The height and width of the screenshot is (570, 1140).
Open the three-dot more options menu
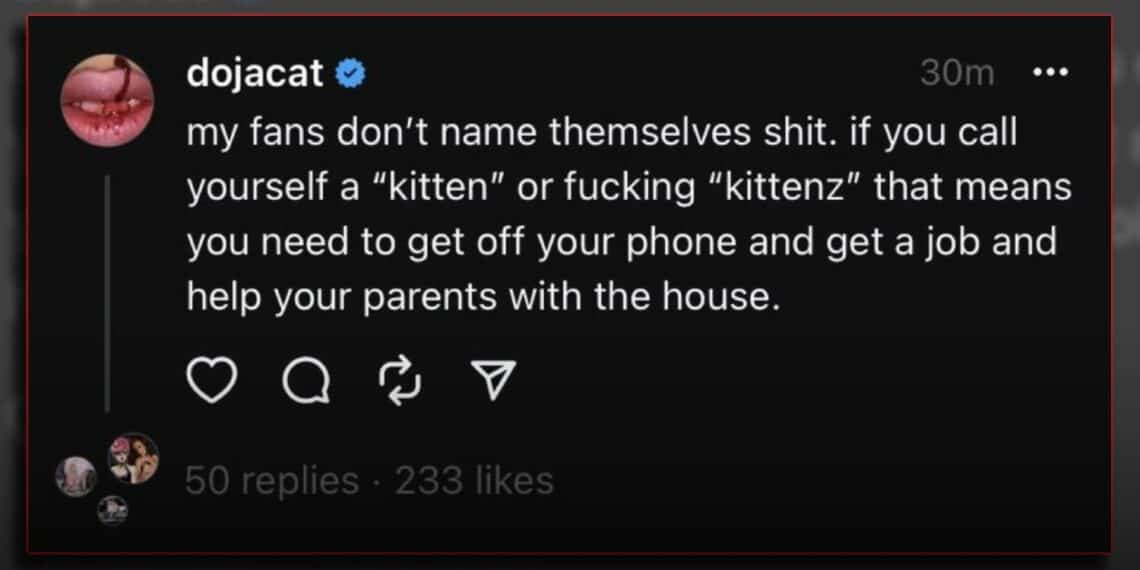tap(1051, 73)
